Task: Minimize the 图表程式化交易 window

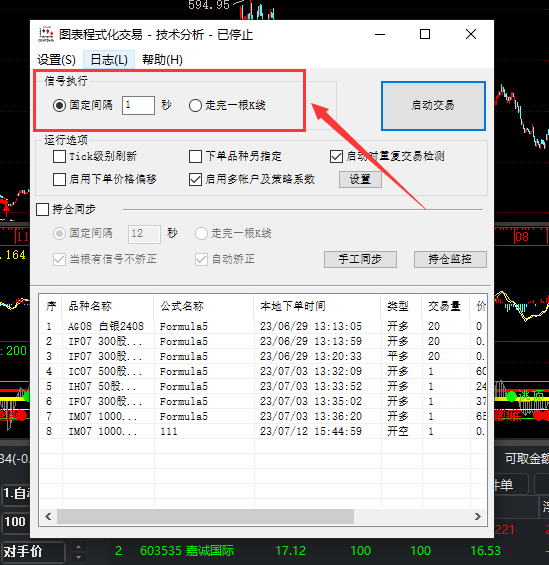Action: coord(380,35)
